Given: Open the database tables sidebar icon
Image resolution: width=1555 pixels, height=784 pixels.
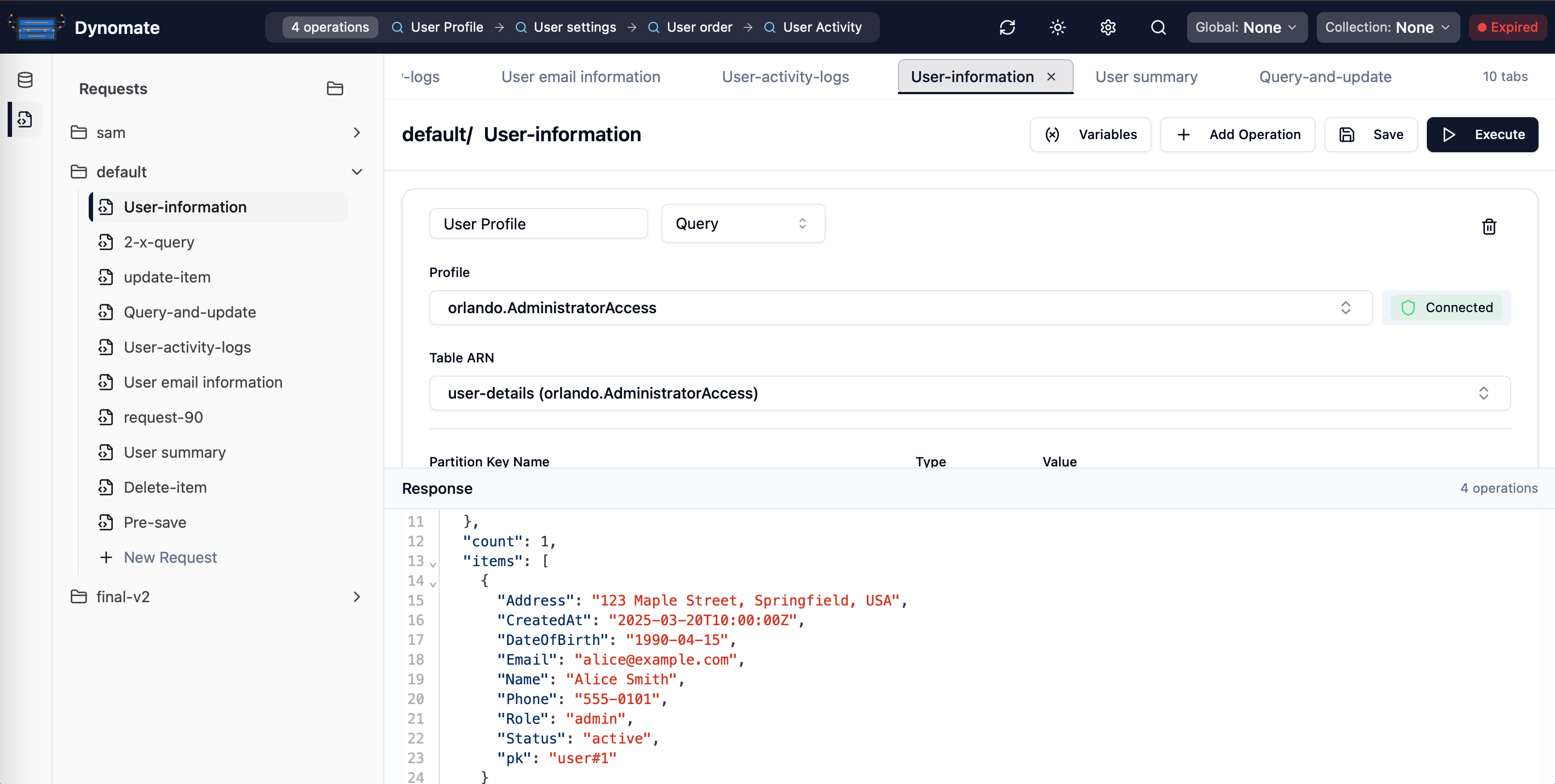Looking at the screenshot, I should [x=25, y=80].
